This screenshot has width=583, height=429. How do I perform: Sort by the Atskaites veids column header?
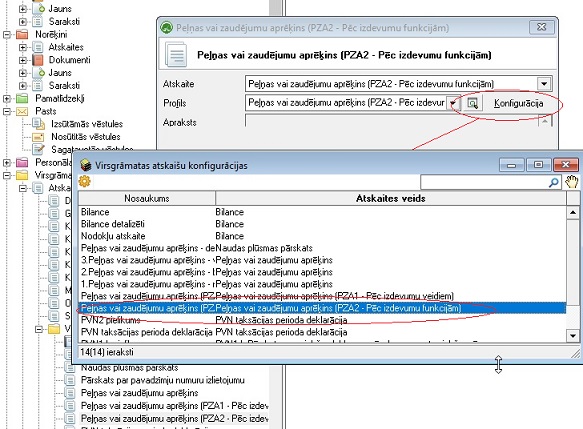point(391,199)
